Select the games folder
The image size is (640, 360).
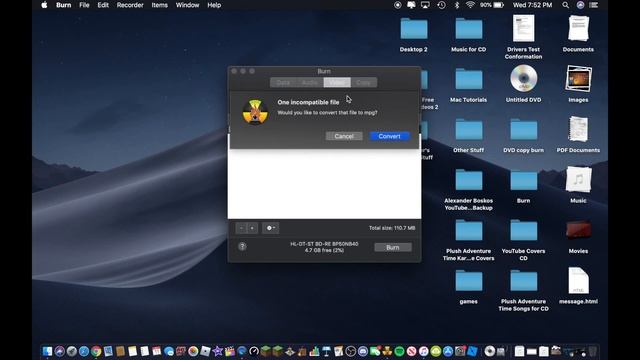tap(469, 281)
